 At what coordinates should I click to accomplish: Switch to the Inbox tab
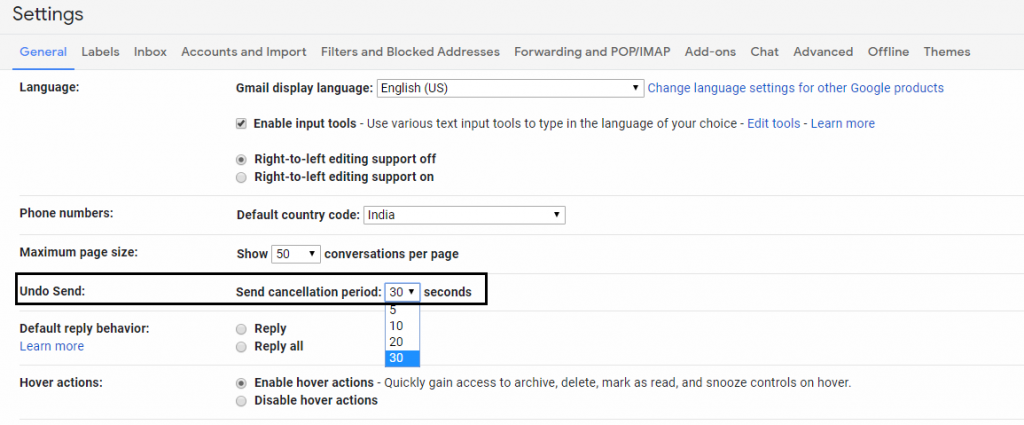pos(150,52)
